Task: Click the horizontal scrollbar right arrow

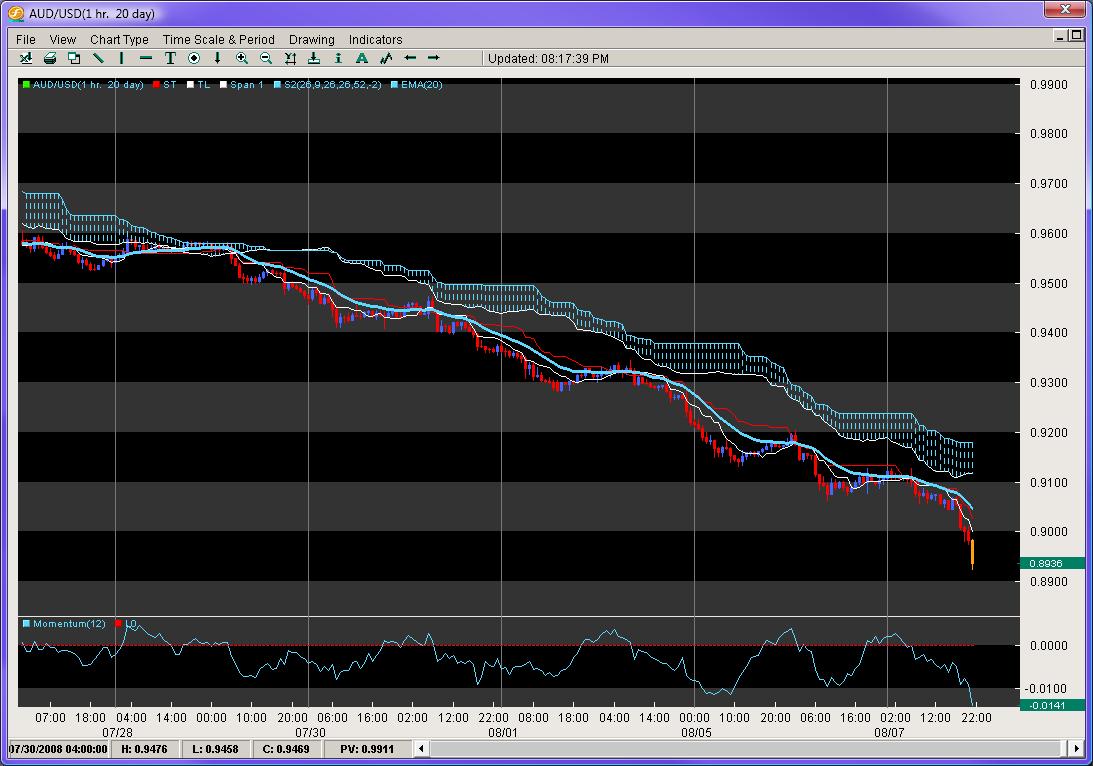Action: 1076,748
